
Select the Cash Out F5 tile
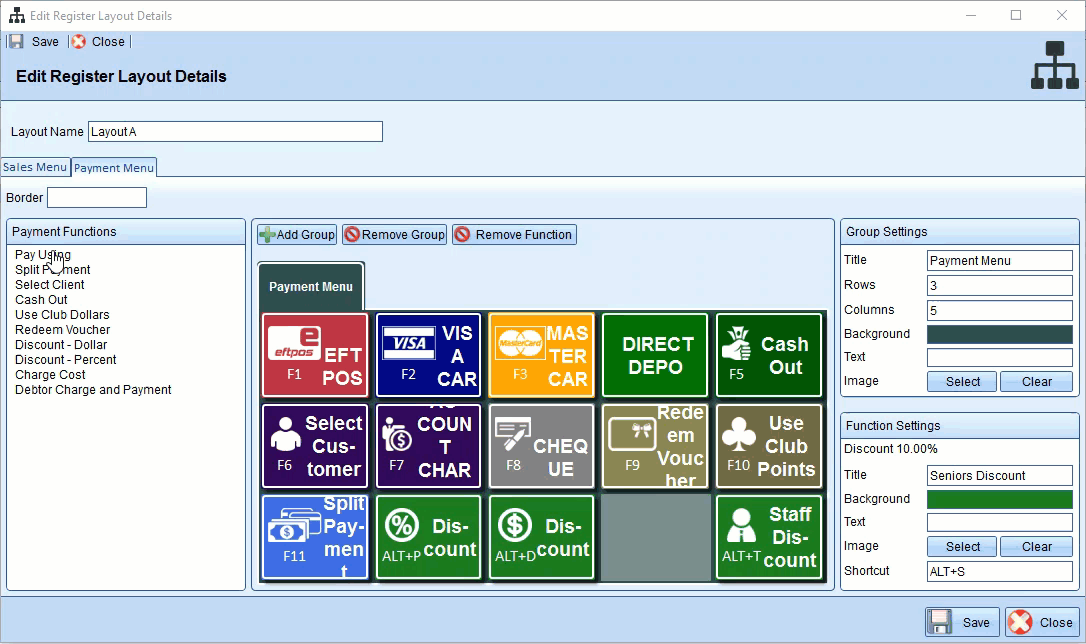(769, 355)
